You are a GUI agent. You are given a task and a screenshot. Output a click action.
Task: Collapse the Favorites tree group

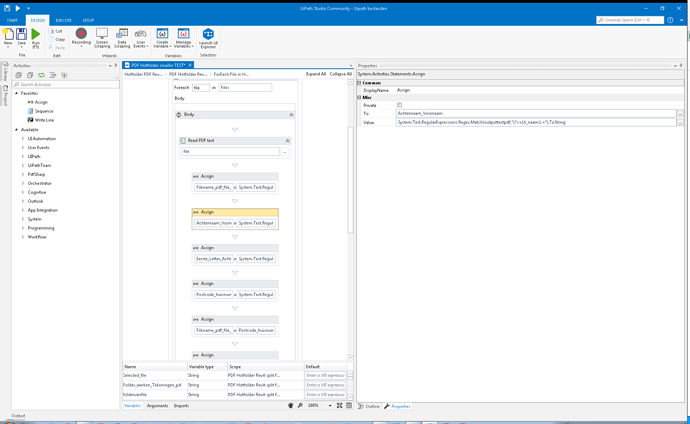tap(16, 93)
